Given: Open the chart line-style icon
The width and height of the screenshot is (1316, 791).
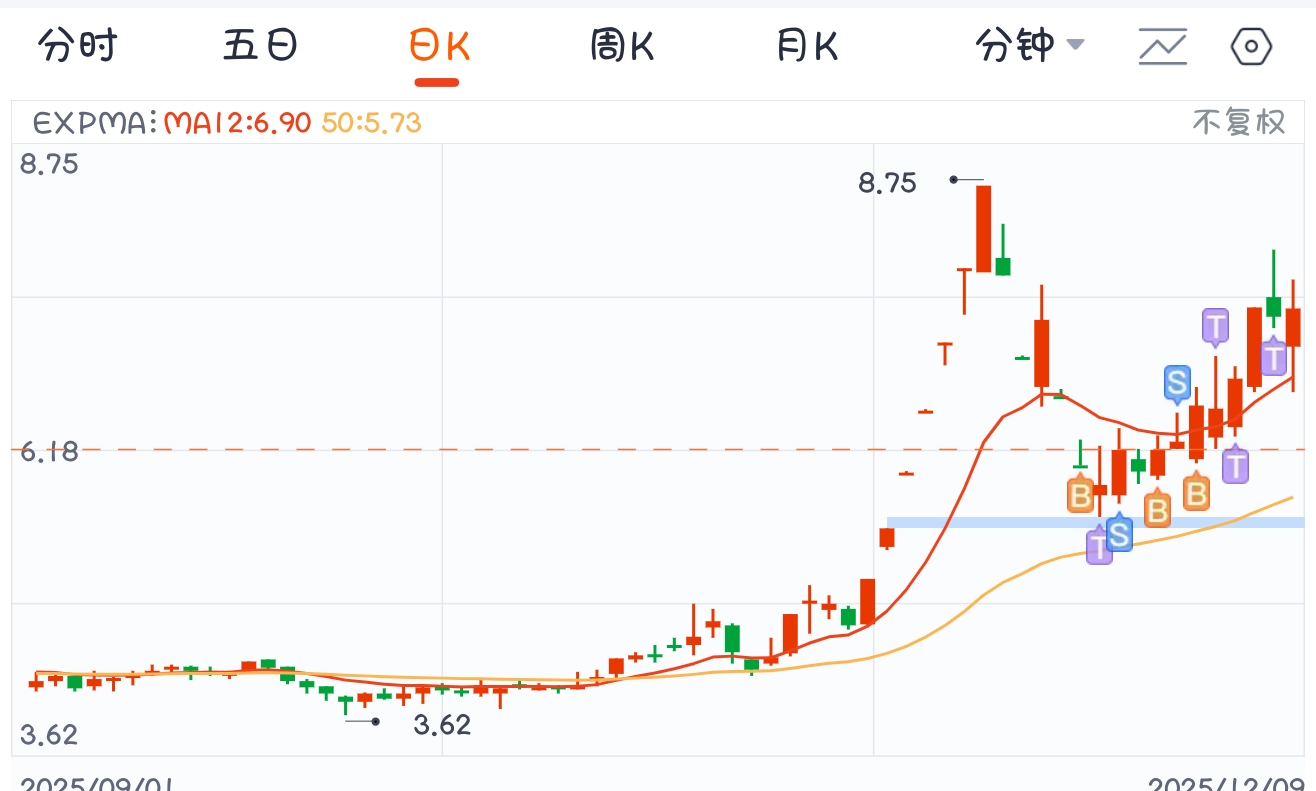Looking at the screenshot, I should tap(1163, 46).
